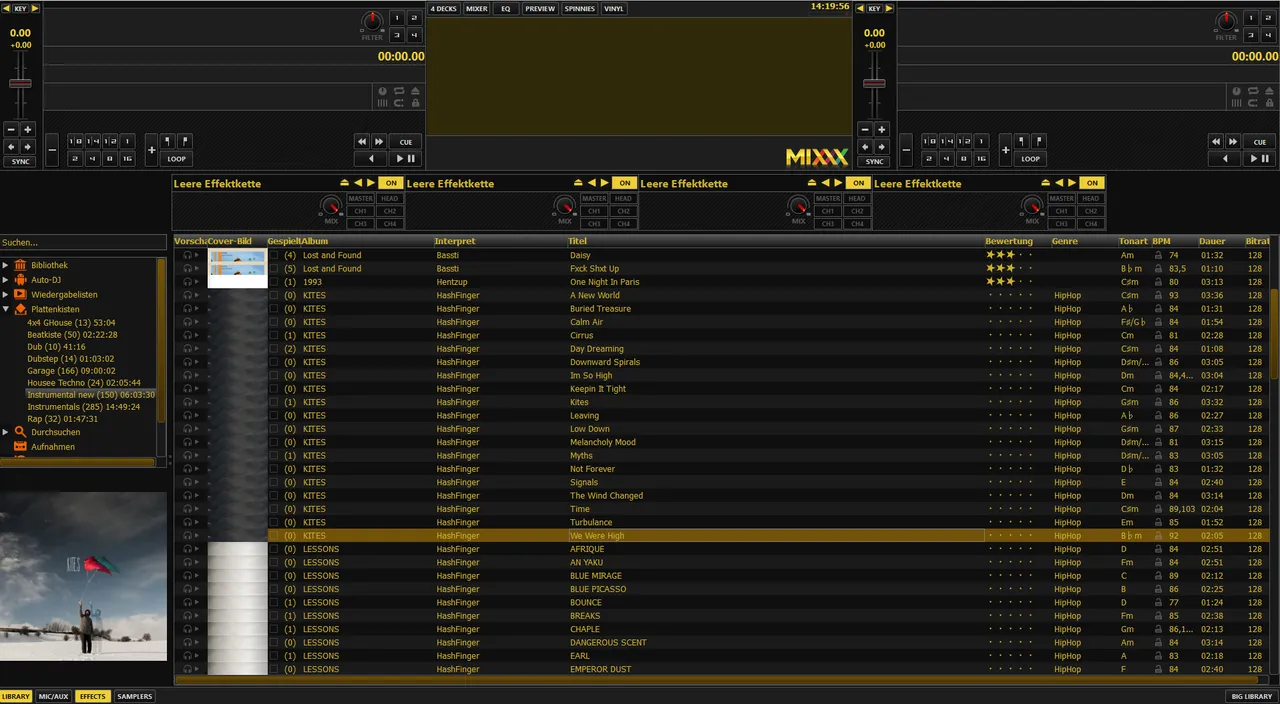The width and height of the screenshot is (1280, 704).
Task: Select Aufnahmen in the sidebar
Action: [53, 447]
